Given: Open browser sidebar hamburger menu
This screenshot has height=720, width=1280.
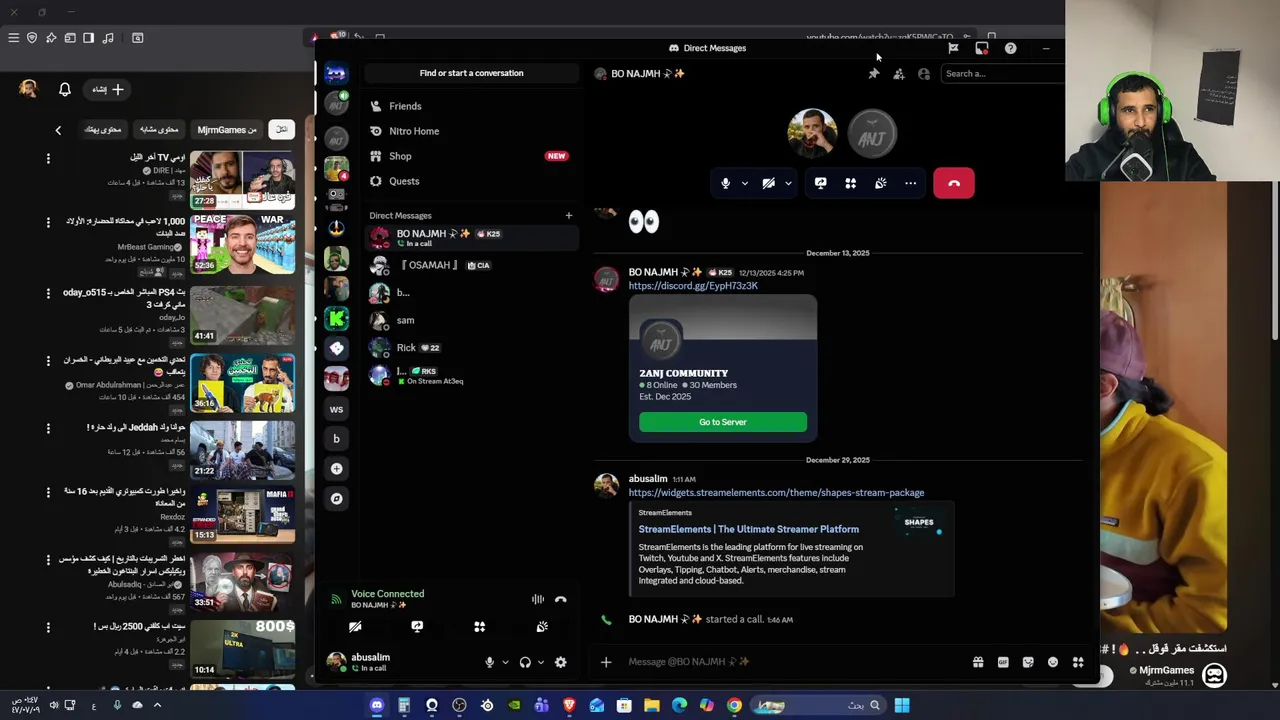Looking at the screenshot, I should (13, 38).
